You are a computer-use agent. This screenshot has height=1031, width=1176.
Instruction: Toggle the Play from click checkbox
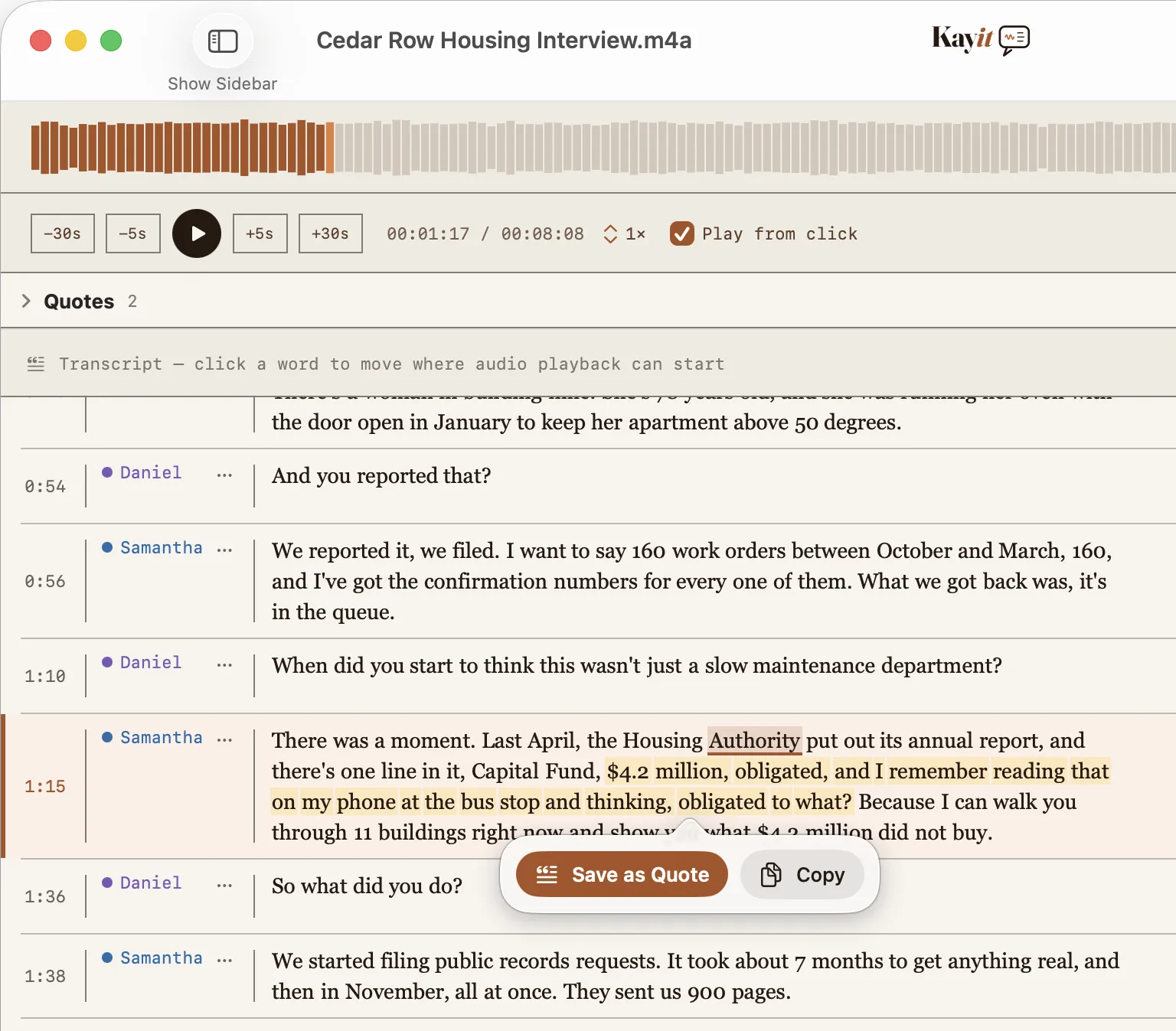(x=681, y=233)
